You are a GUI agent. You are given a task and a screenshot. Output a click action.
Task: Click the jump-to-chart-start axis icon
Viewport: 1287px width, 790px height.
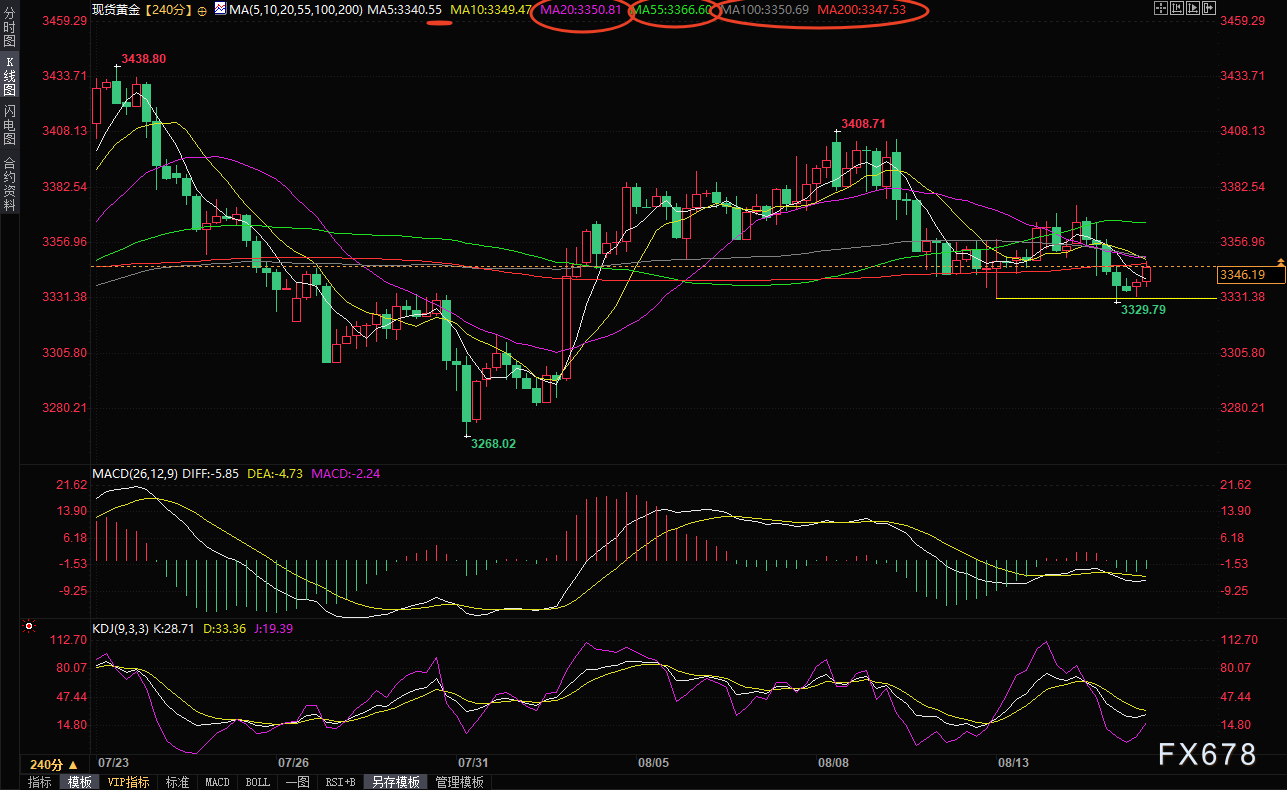[1176, 9]
